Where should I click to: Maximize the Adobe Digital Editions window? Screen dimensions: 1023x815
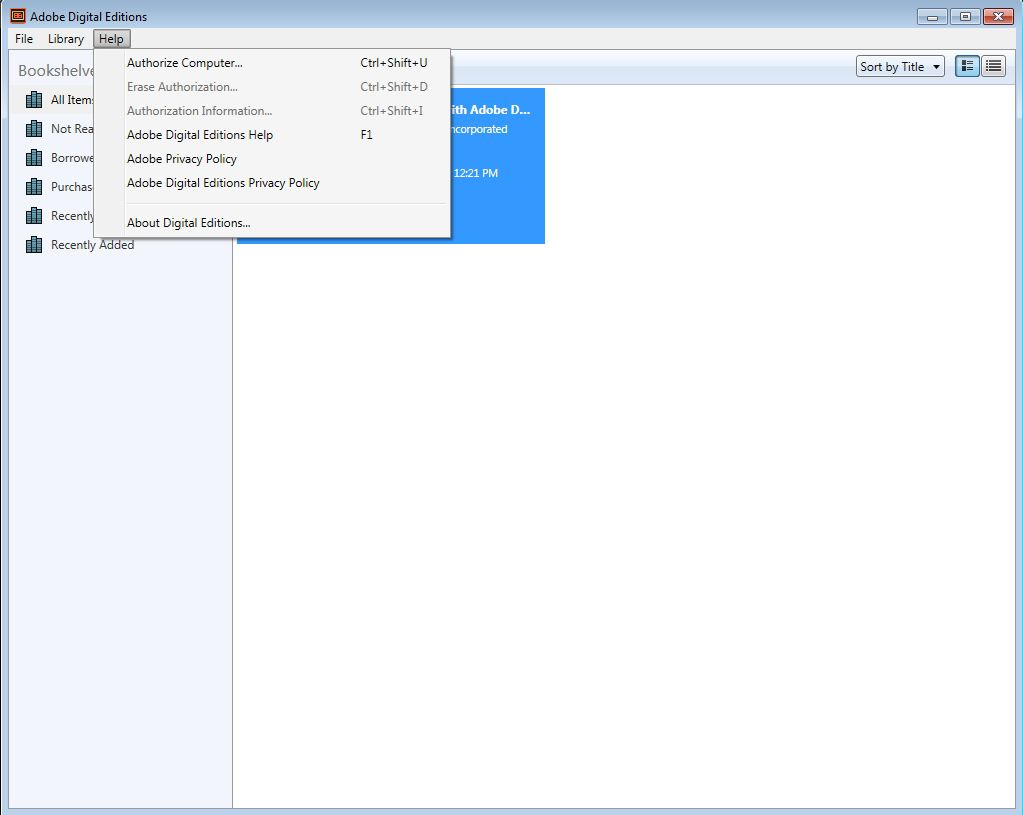(x=965, y=16)
